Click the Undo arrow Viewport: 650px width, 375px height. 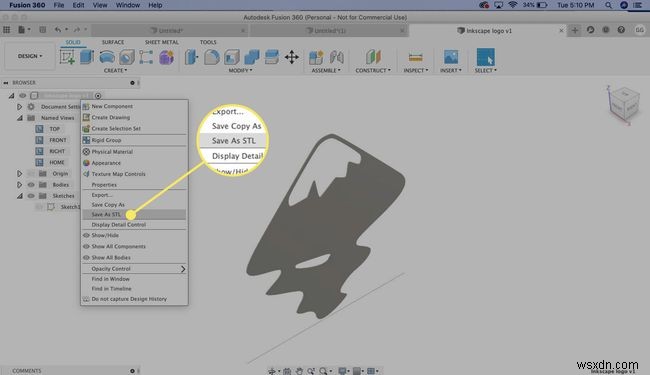point(58,30)
